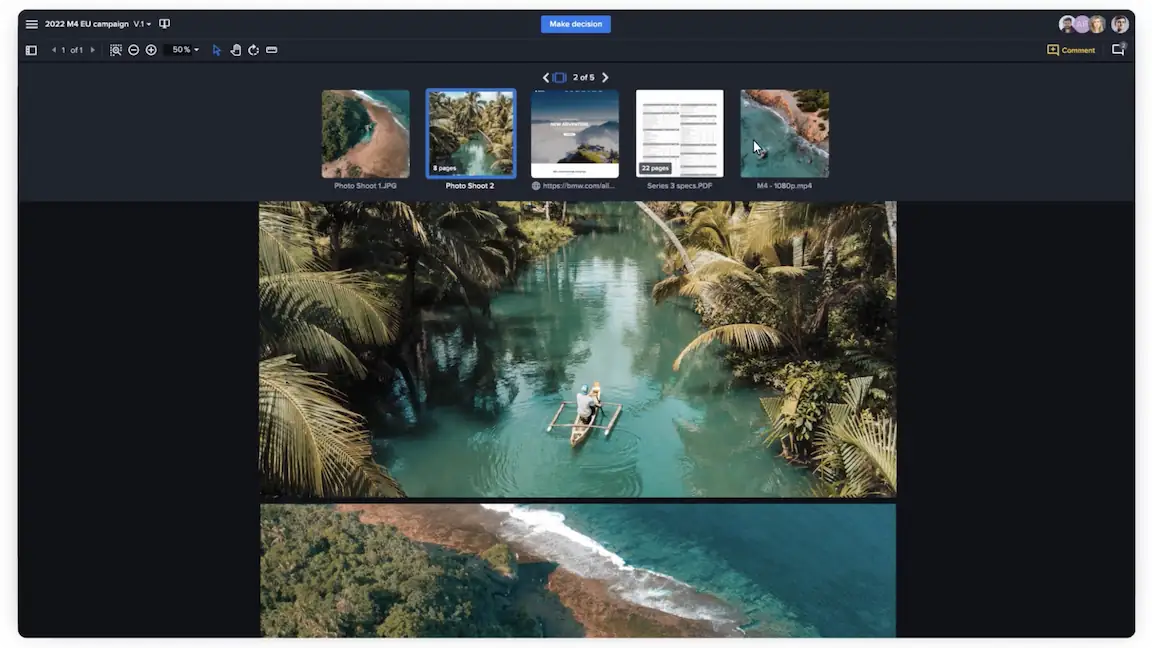Image resolution: width=1152 pixels, height=648 pixels.
Task: Click the rotate tool icon
Action: coord(253,50)
